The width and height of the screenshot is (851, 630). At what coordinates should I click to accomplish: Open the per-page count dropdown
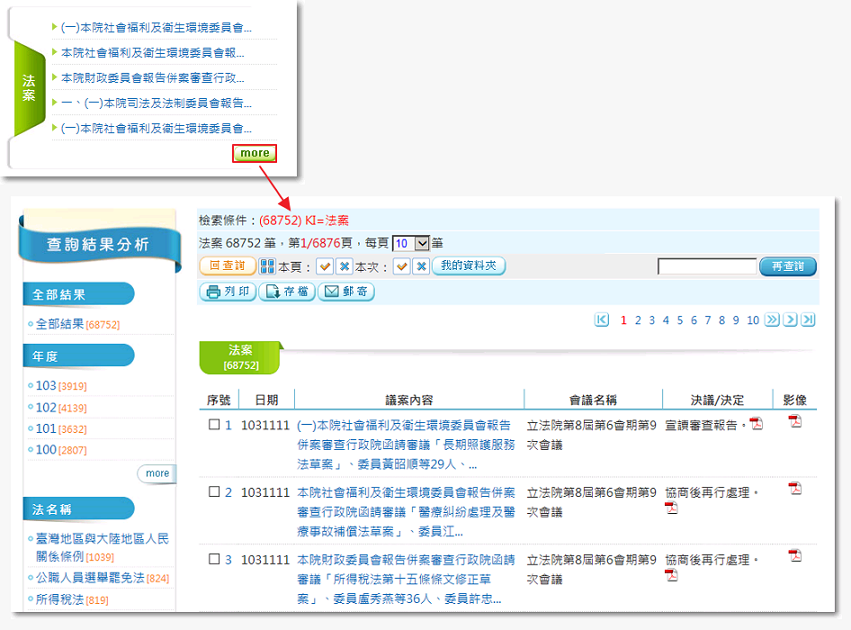[421, 243]
